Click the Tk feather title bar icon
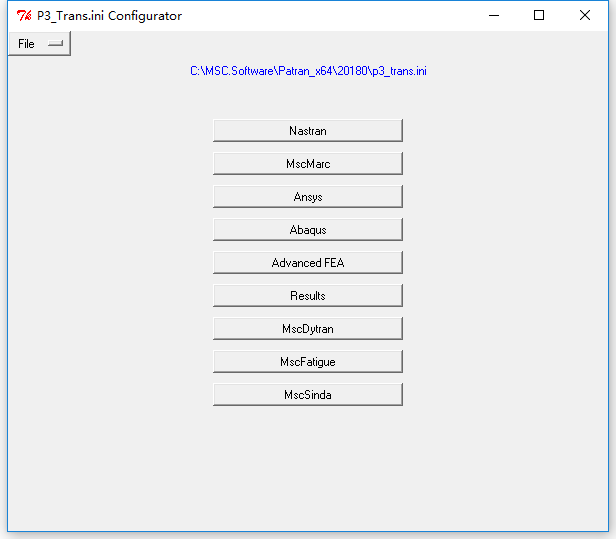Viewport: 616px width, 539px height. coord(24,16)
